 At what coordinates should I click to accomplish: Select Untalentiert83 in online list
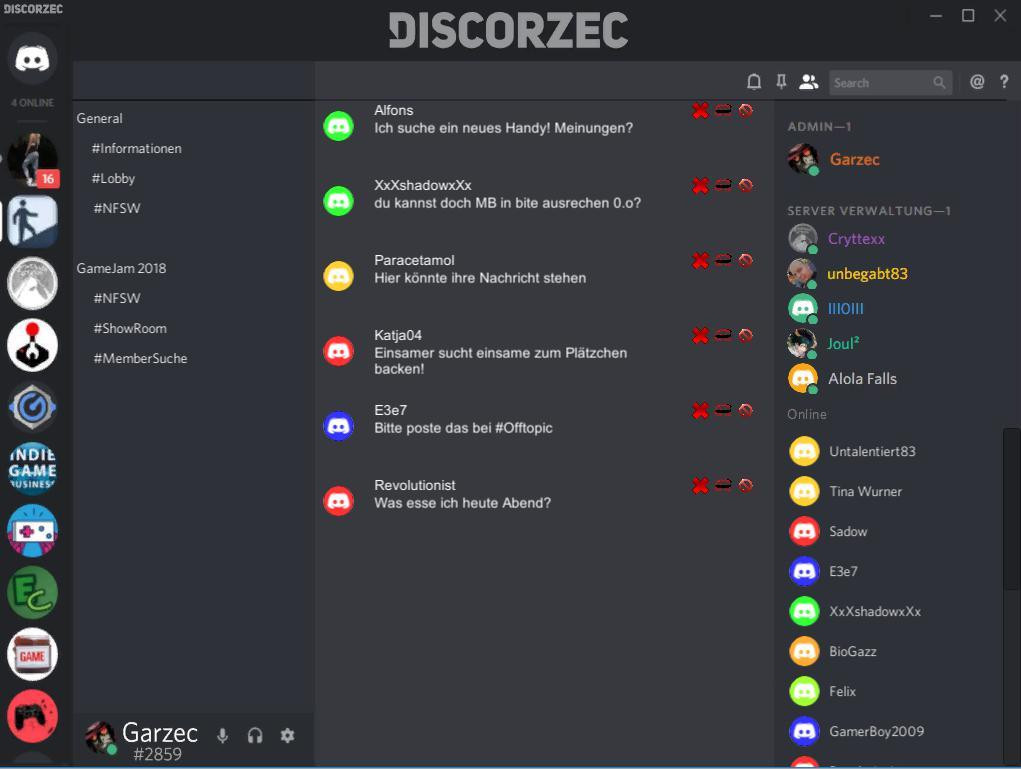point(852,451)
